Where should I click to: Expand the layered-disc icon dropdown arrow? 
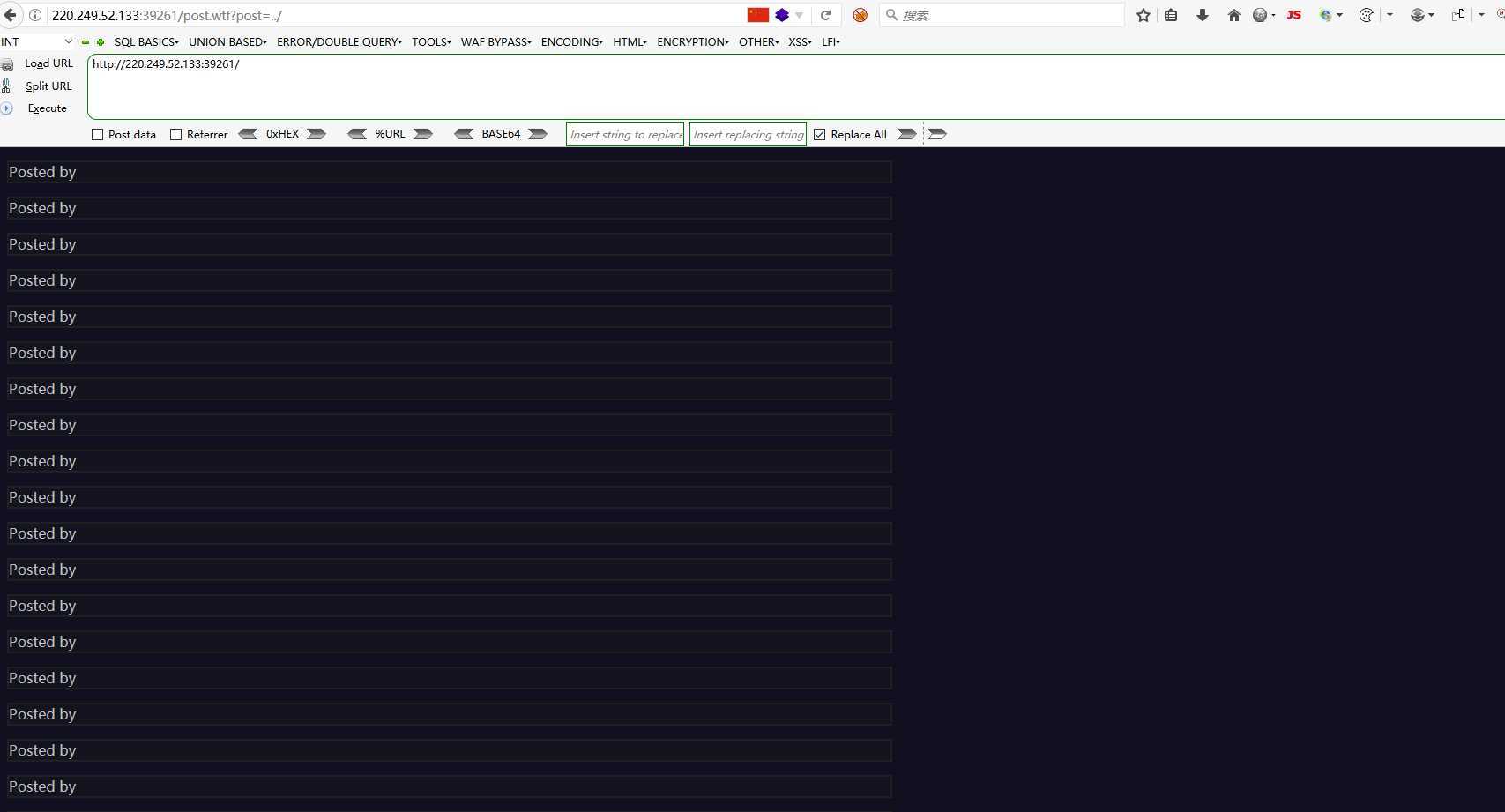(1432, 15)
